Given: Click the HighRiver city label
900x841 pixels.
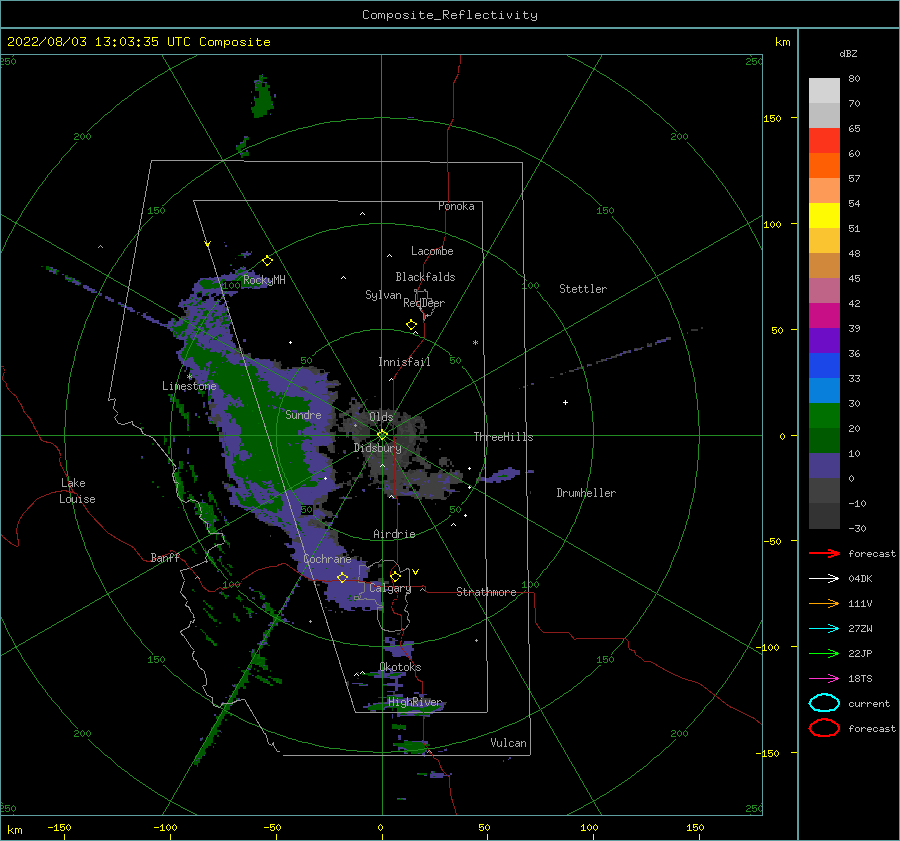Looking at the screenshot, I should pyautogui.click(x=415, y=702).
